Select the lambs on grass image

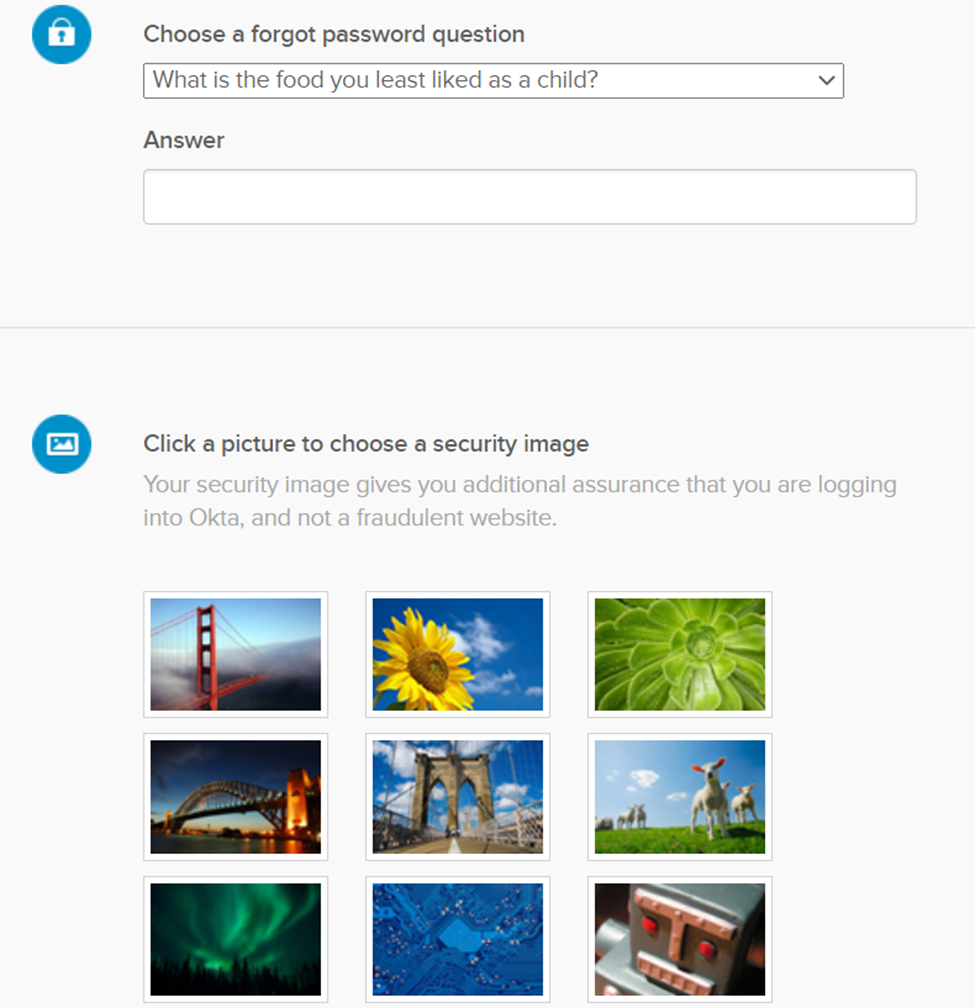[x=680, y=797]
